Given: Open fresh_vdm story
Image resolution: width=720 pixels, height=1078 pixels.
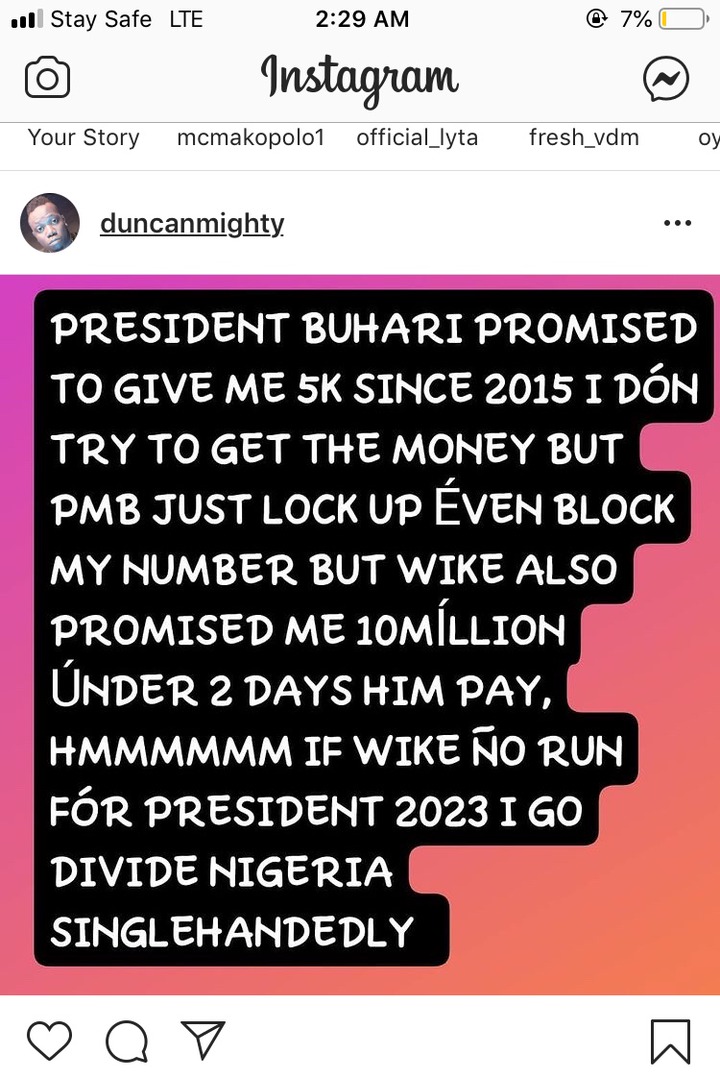Looking at the screenshot, I should (584, 138).
